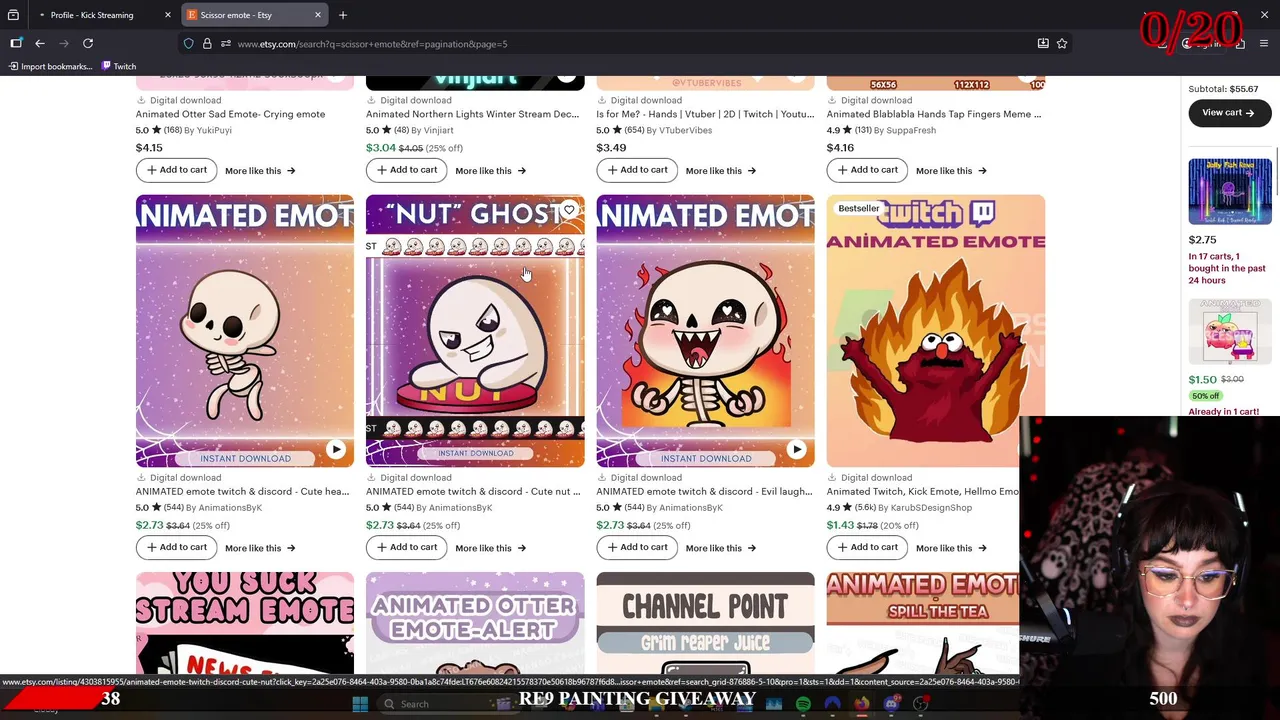This screenshot has height=720, width=1280.
Task: Add Cute heart skeleton emote to cart
Action: pyautogui.click(x=176, y=547)
